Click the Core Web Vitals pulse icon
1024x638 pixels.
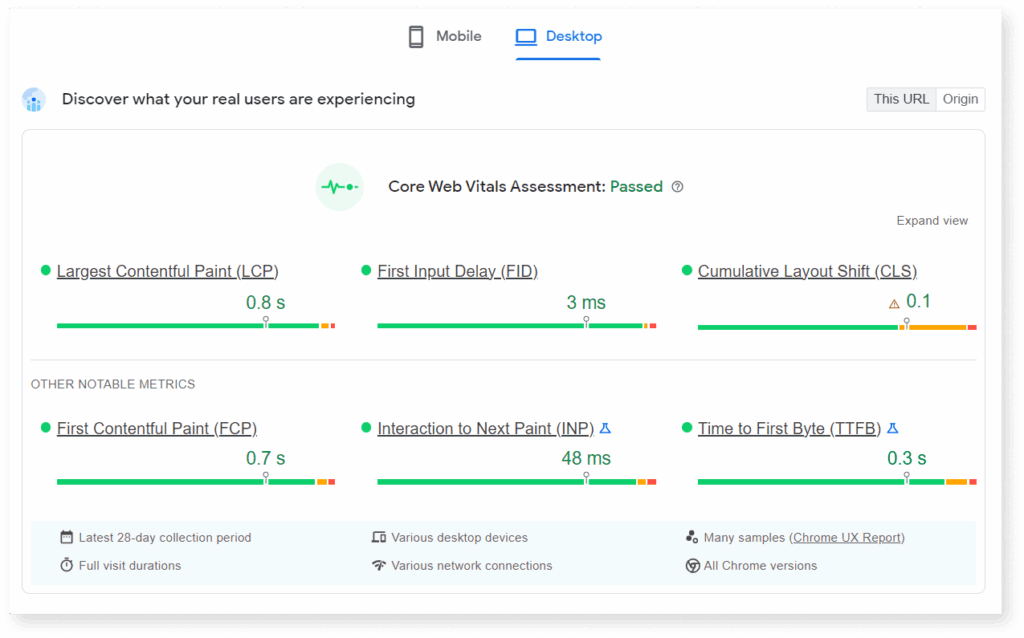340,187
